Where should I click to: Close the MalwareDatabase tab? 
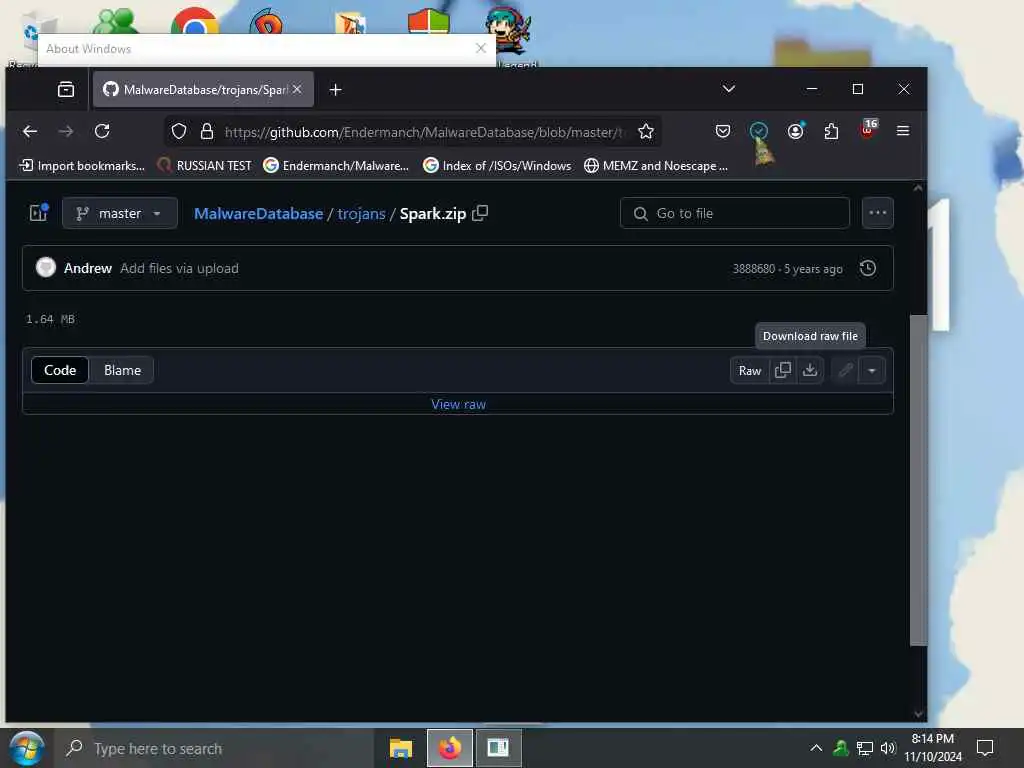pos(297,89)
